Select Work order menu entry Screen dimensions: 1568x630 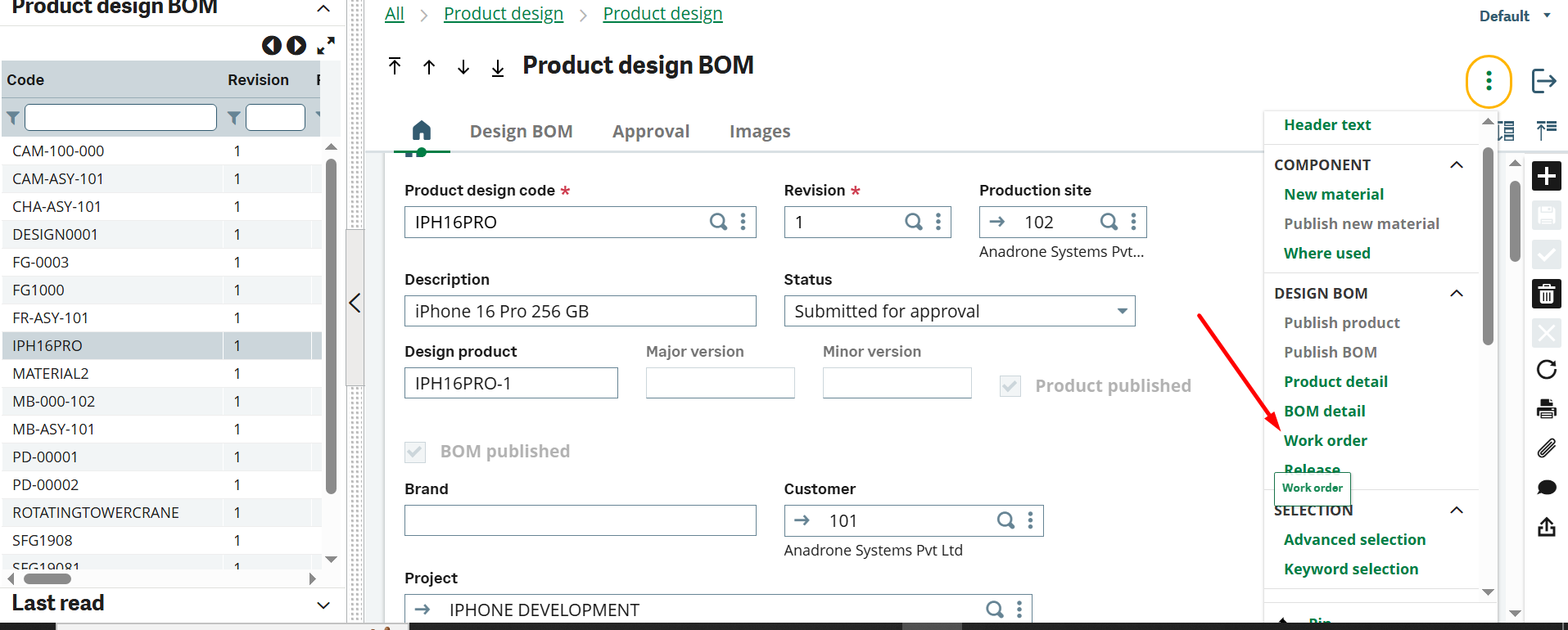1325,440
